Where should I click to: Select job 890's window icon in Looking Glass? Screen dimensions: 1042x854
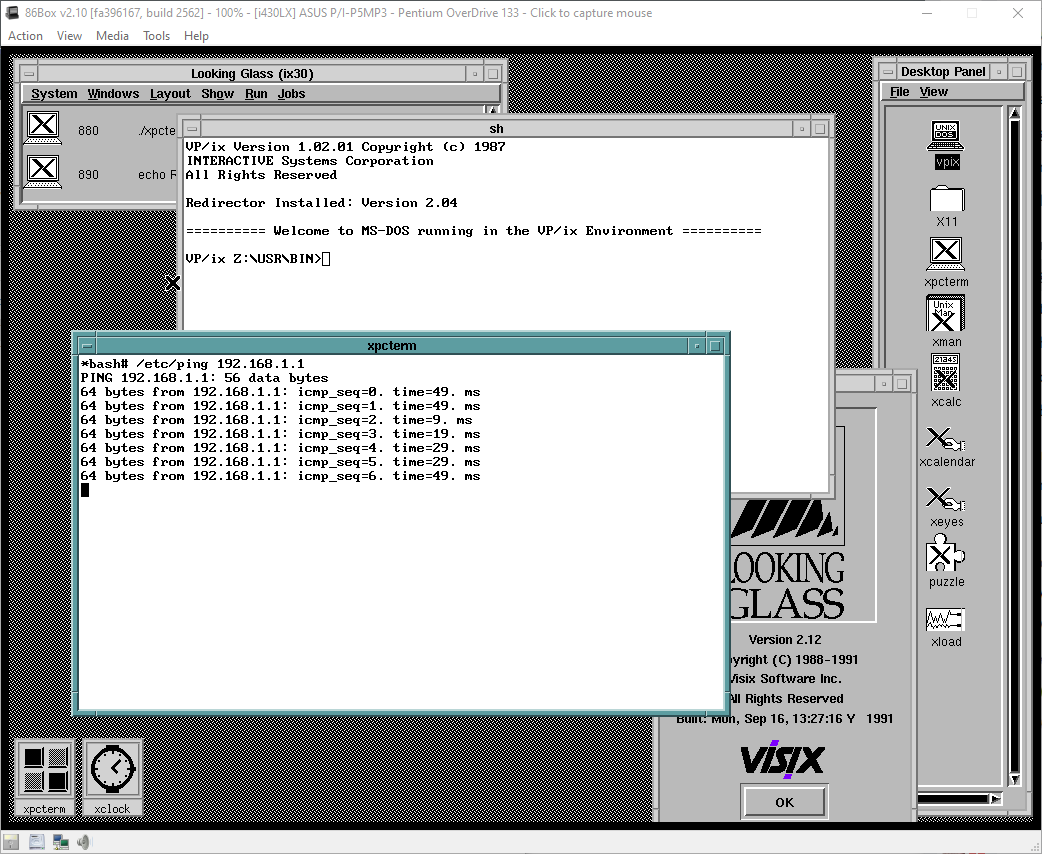point(42,170)
